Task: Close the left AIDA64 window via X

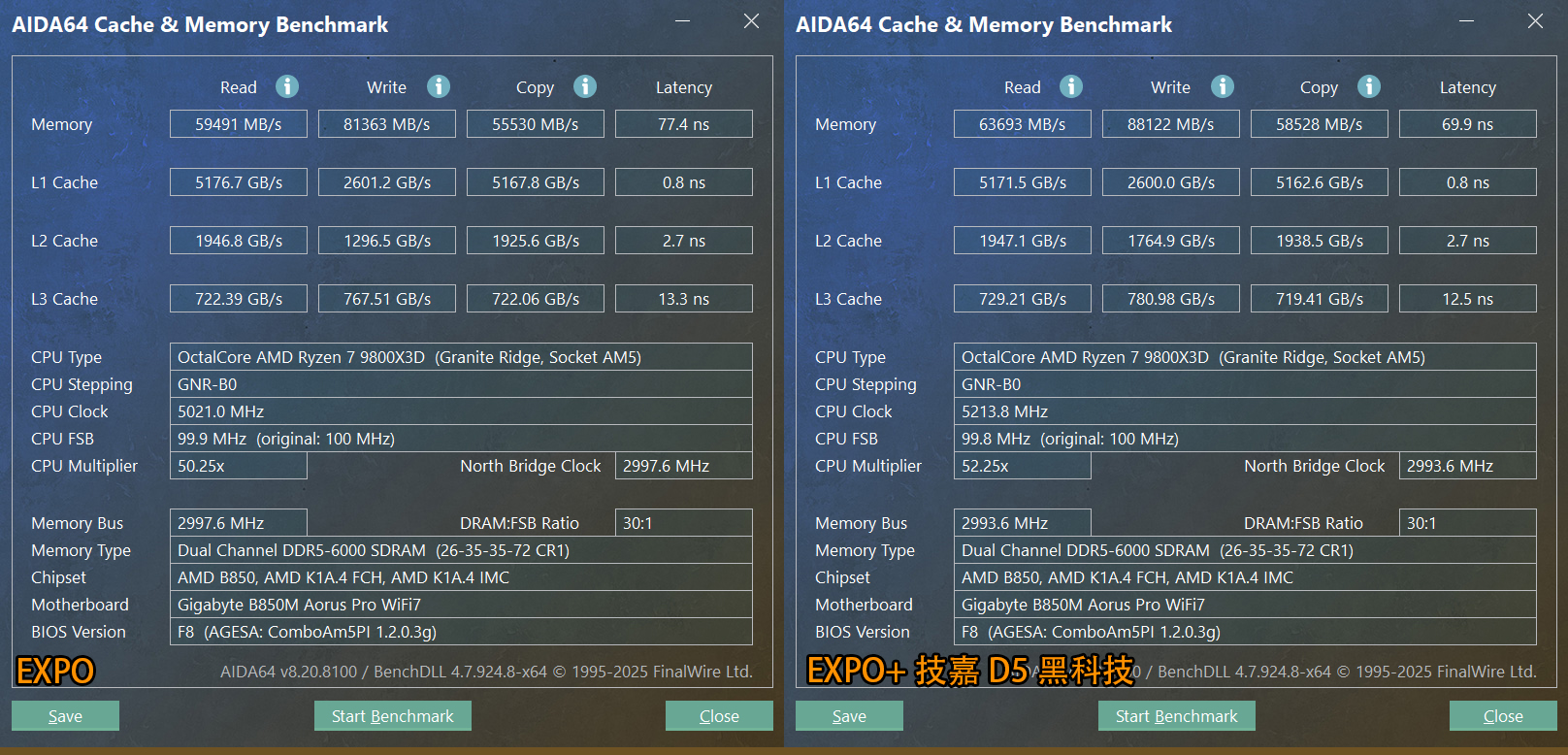Action: pyautogui.click(x=751, y=21)
